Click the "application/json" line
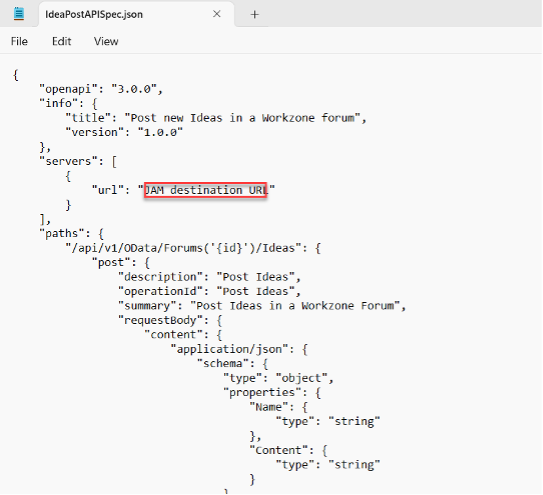 (239, 349)
